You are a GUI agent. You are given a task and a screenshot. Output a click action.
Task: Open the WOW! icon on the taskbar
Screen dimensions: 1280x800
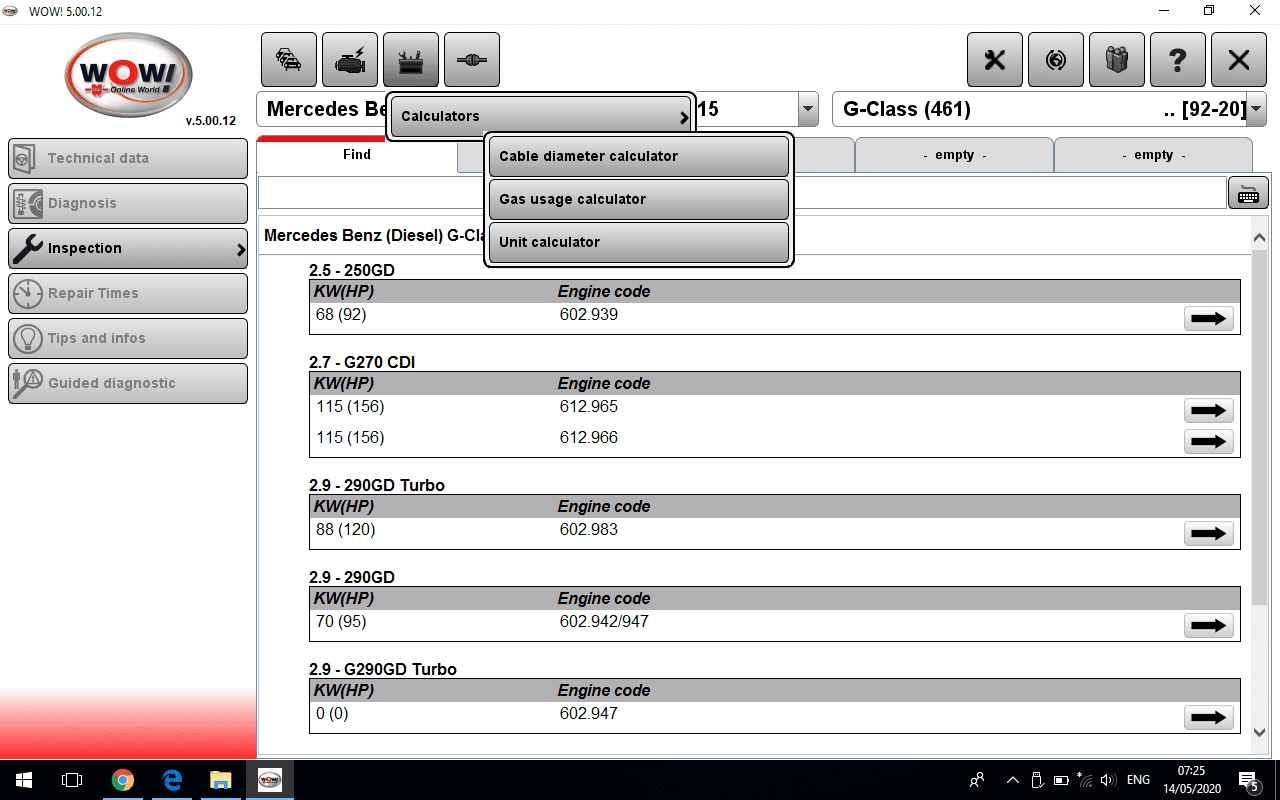(270, 780)
